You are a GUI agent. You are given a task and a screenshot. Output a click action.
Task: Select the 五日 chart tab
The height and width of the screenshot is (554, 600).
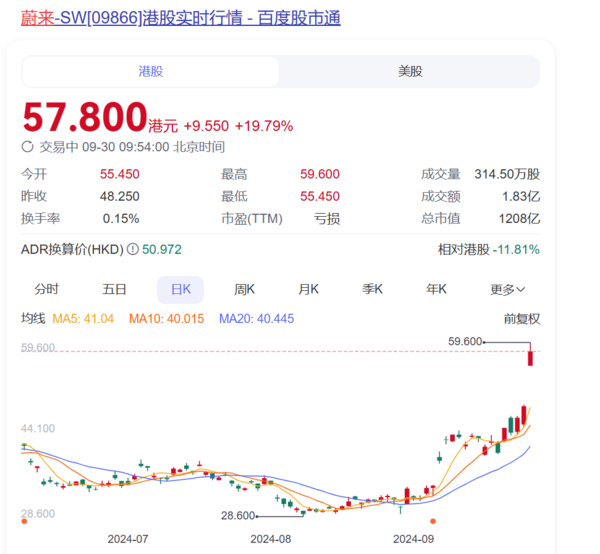point(114,289)
